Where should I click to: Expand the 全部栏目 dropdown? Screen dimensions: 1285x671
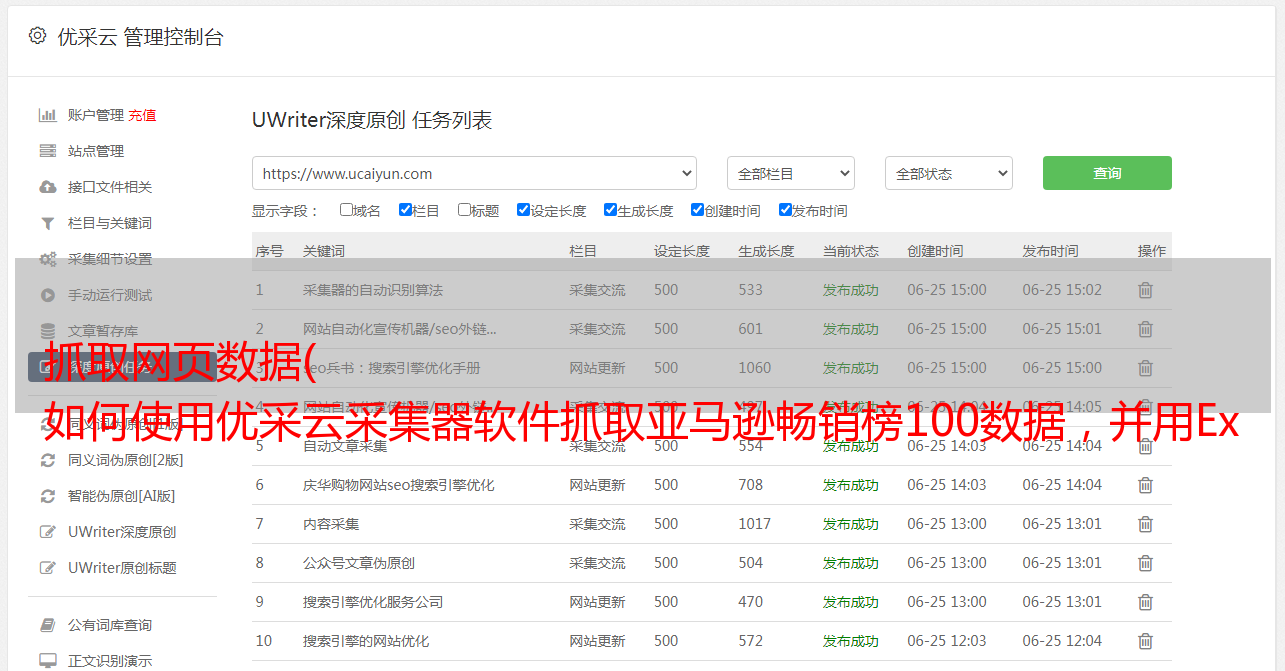pyautogui.click(x=790, y=173)
